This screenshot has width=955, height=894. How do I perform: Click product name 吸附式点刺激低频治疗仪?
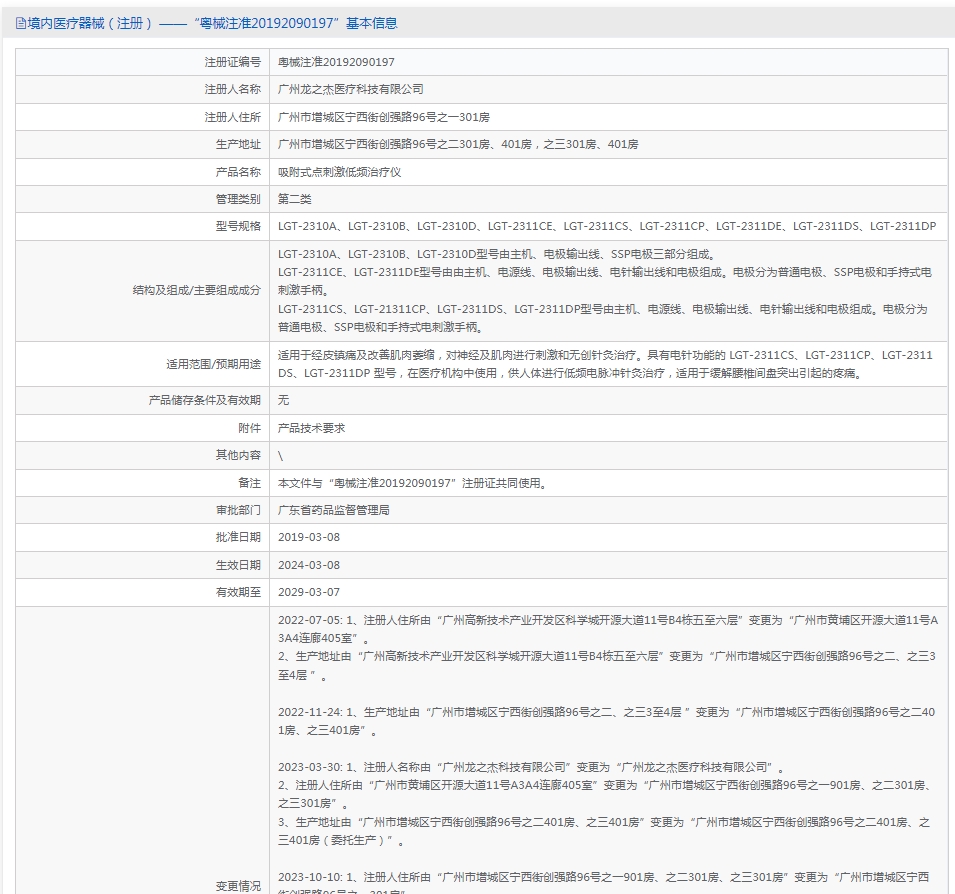[339, 172]
